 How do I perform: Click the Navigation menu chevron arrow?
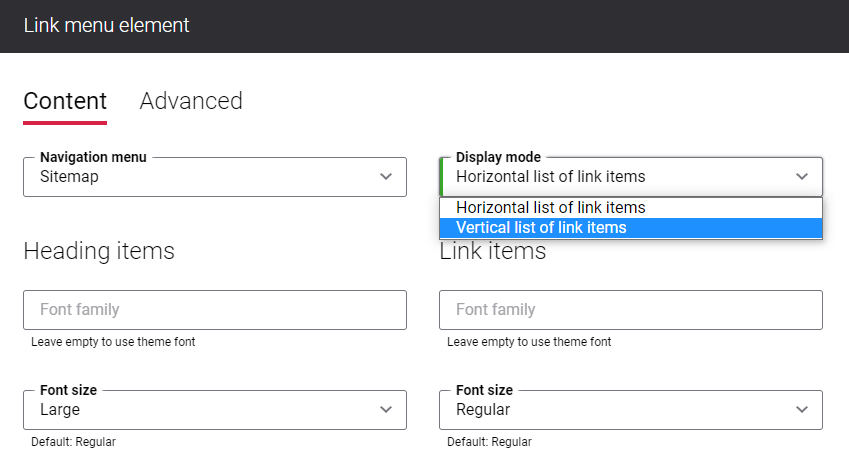click(x=386, y=176)
